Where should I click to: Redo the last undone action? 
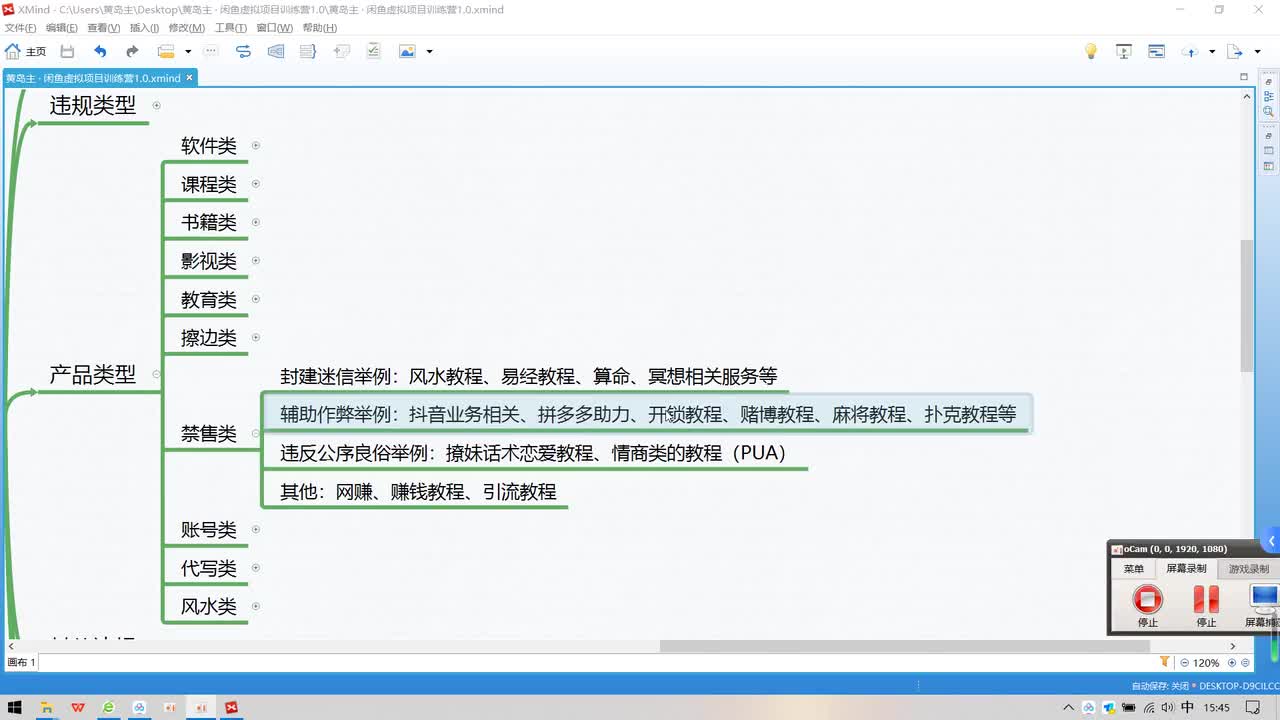(x=132, y=51)
